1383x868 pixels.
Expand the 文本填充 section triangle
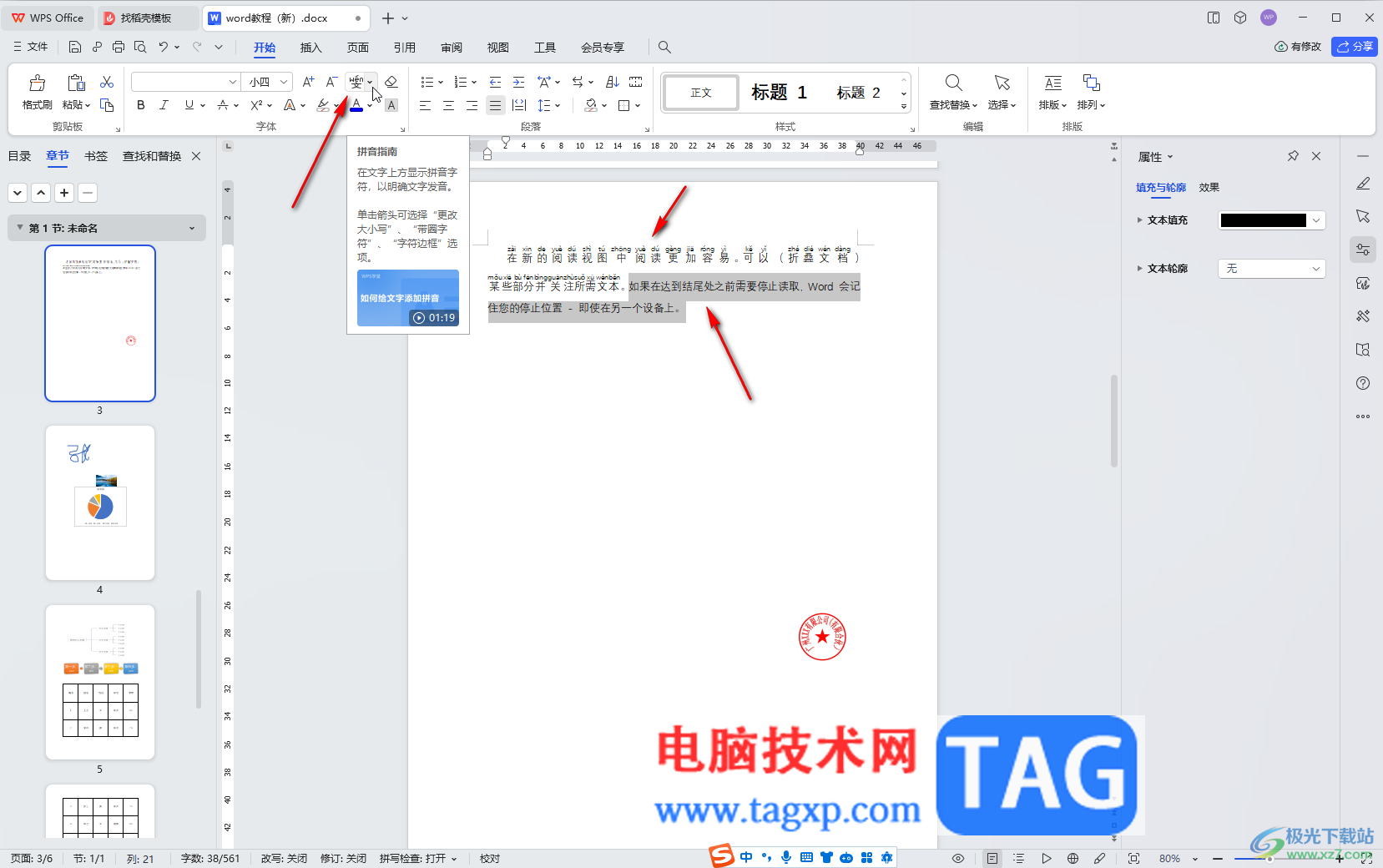pyautogui.click(x=1139, y=220)
